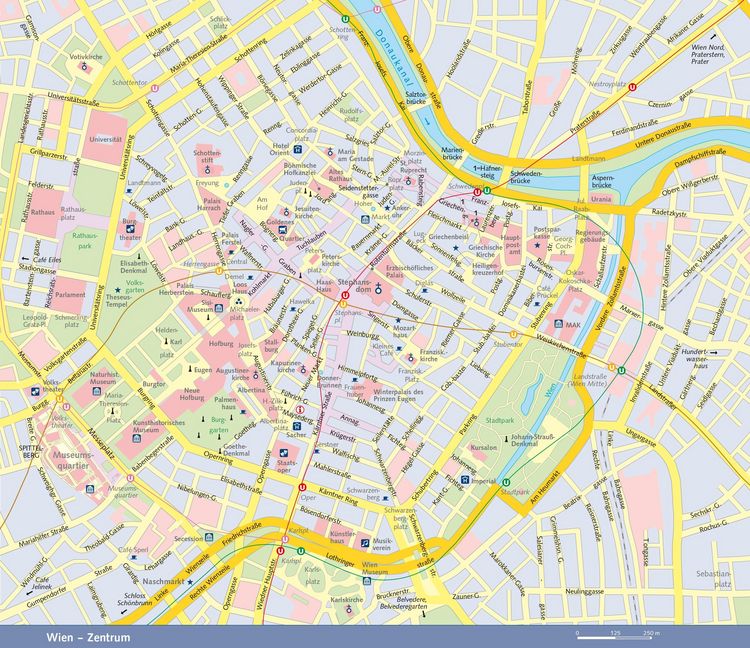The image size is (750, 648).
Task: Click the Hofburg label
Action: 221,343
